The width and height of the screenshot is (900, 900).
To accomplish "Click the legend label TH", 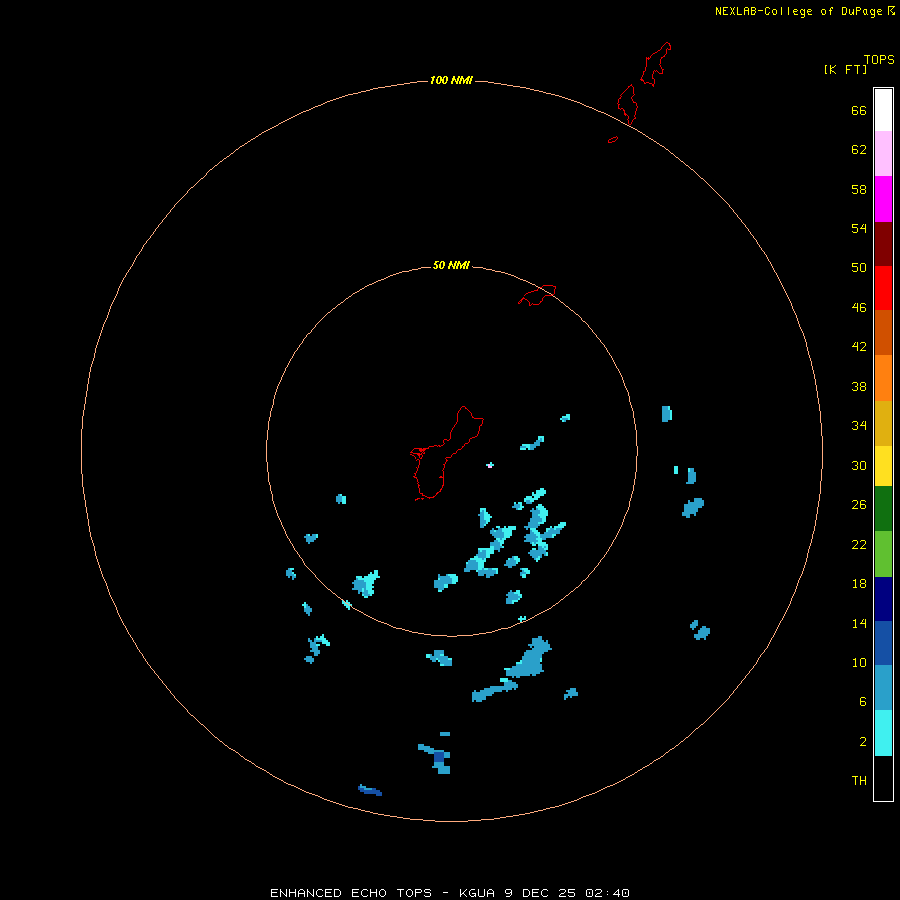I will (859, 781).
